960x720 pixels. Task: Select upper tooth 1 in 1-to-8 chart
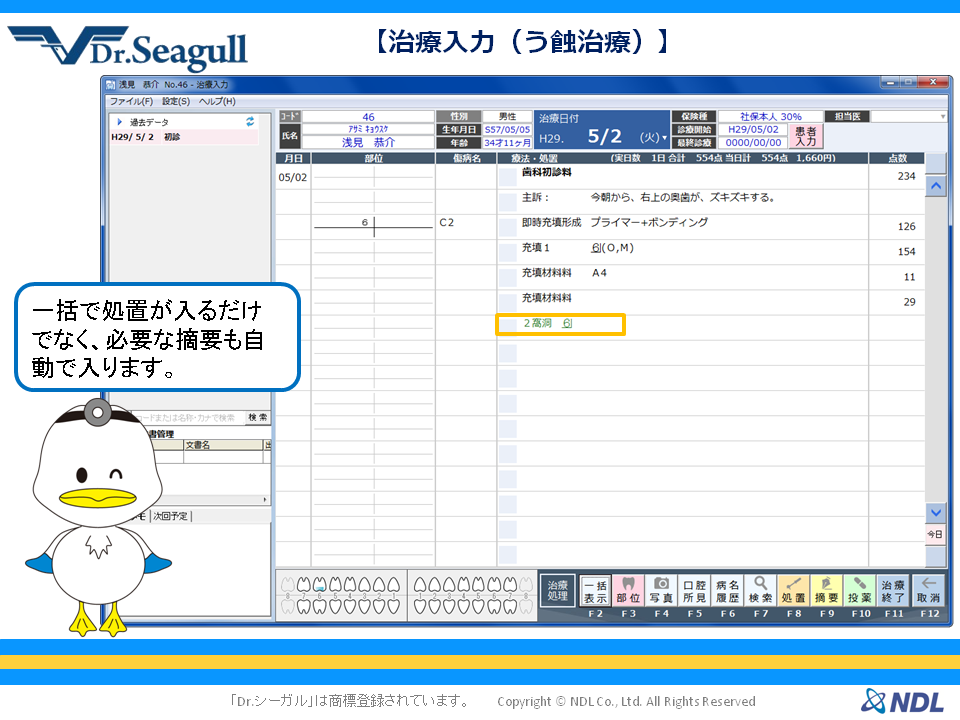click(x=421, y=585)
